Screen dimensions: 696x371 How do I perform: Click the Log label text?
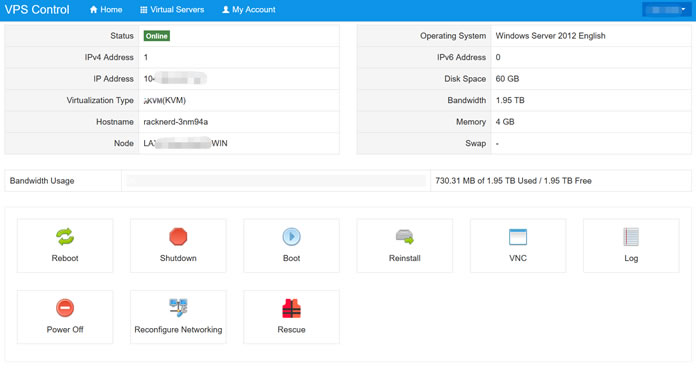click(x=631, y=258)
